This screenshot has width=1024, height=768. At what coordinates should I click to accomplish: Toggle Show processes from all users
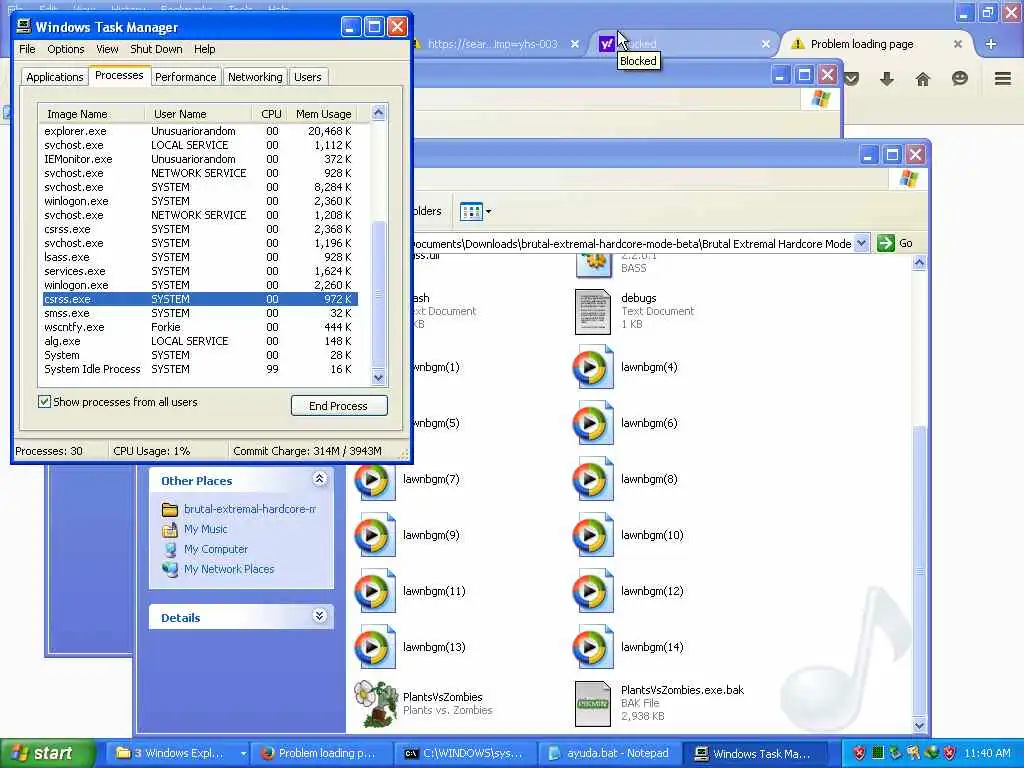(44, 402)
